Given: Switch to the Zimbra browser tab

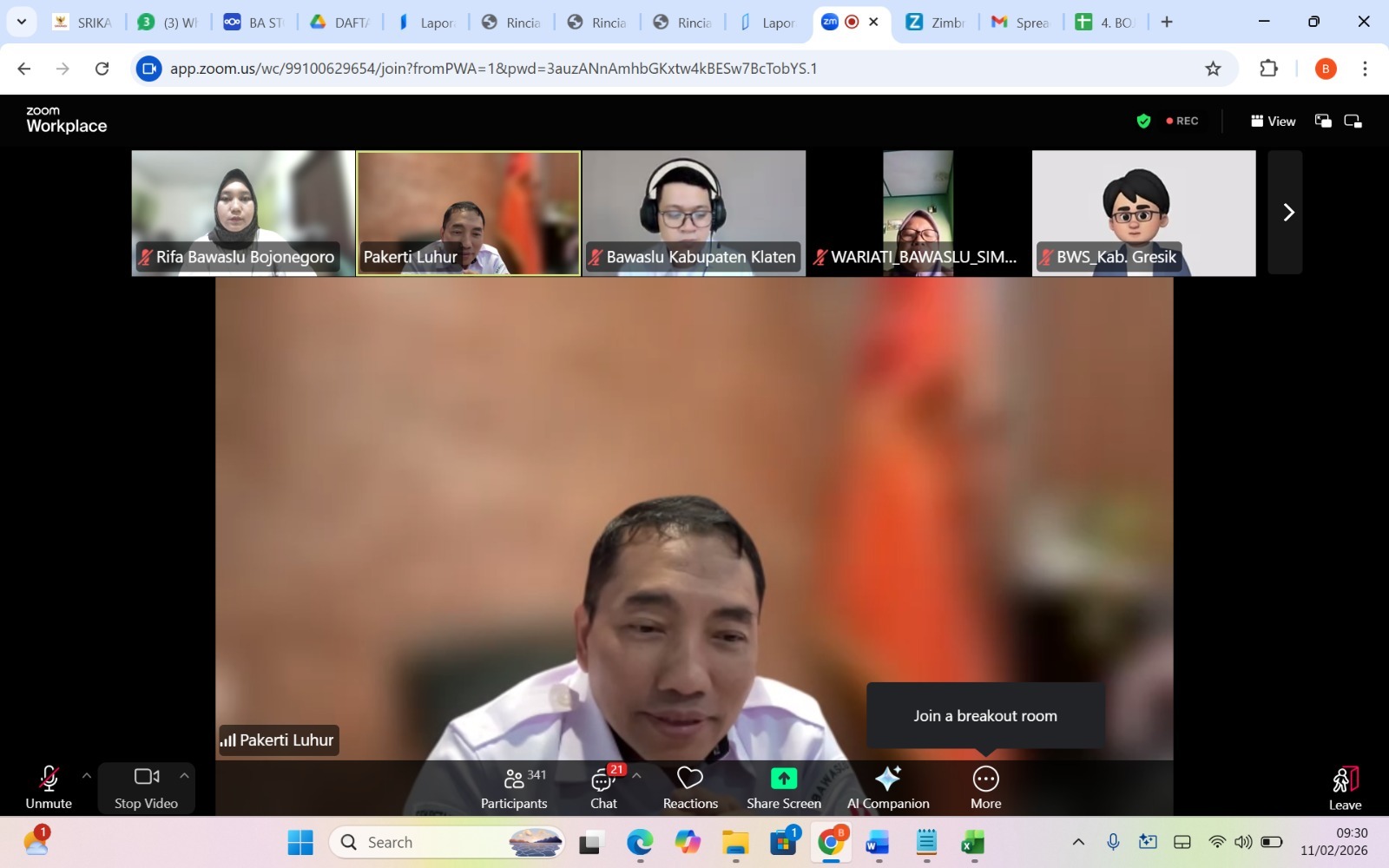Looking at the screenshot, I should [936, 23].
